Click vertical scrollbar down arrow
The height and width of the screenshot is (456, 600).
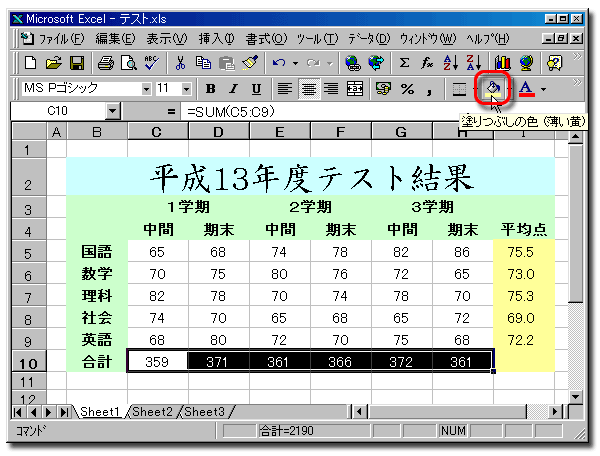pyautogui.click(x=576, y=396)
